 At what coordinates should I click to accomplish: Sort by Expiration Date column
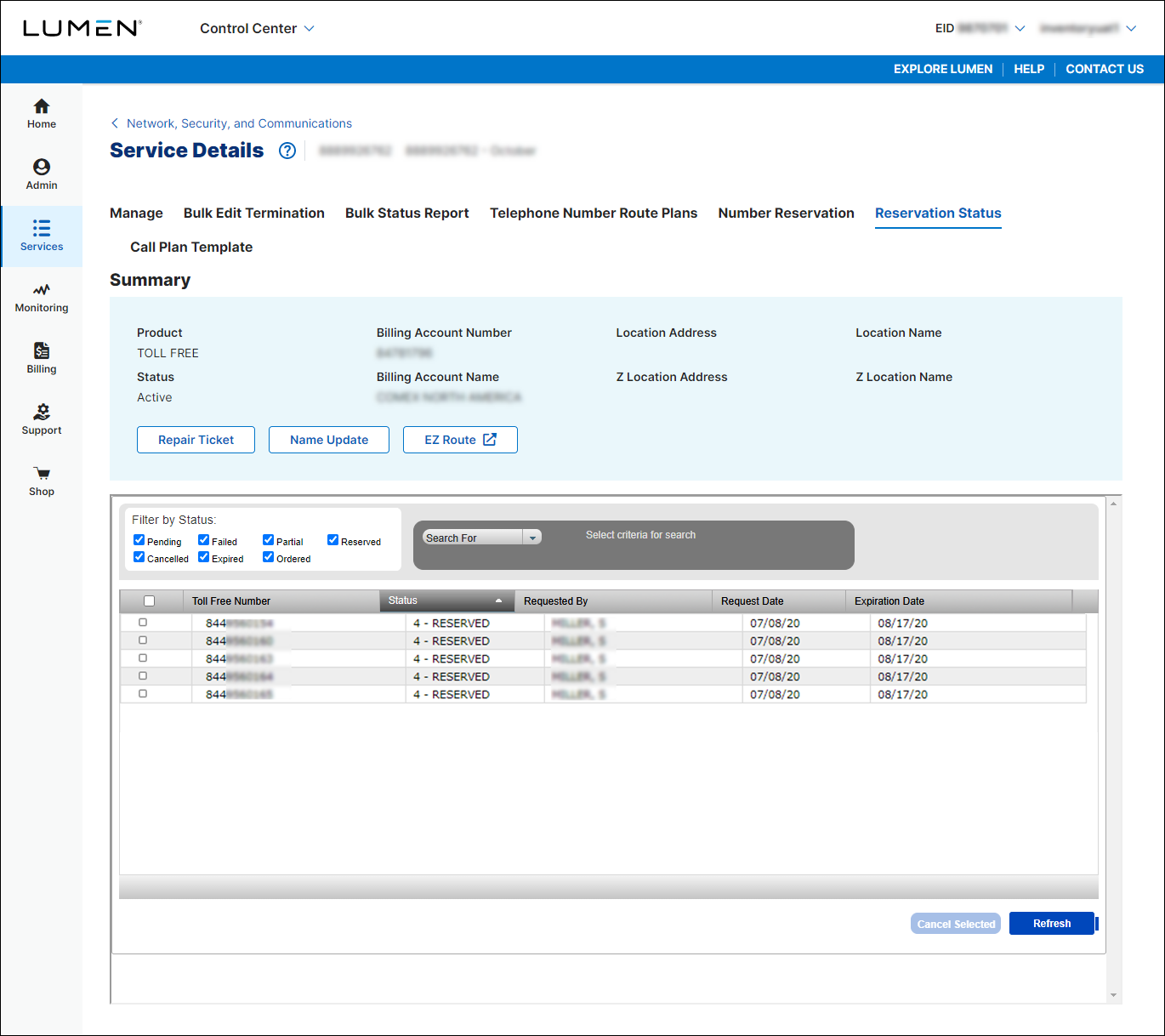point(959,601)
